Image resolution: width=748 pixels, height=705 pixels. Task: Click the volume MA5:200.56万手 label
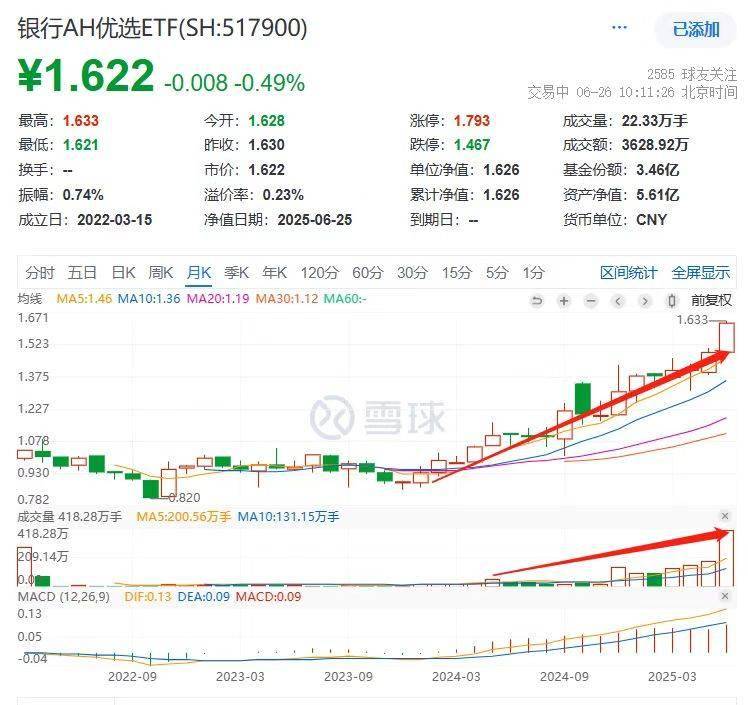pos(184,517)
